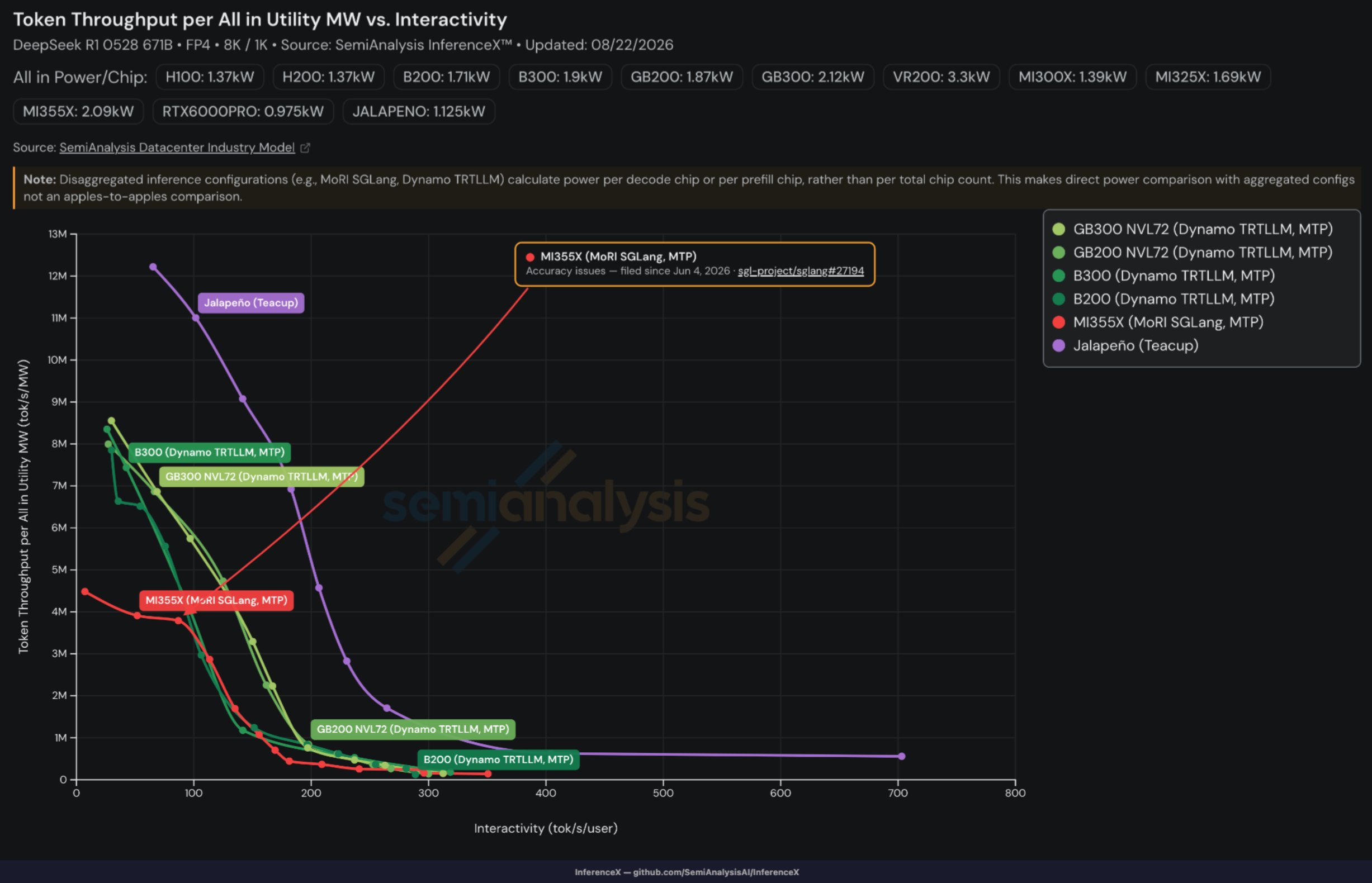The width and height of the screenshot is (1372, 883).
Task: Open the SemiAnalysis Datacenter Industry Model link
Action: coord(177,148)
